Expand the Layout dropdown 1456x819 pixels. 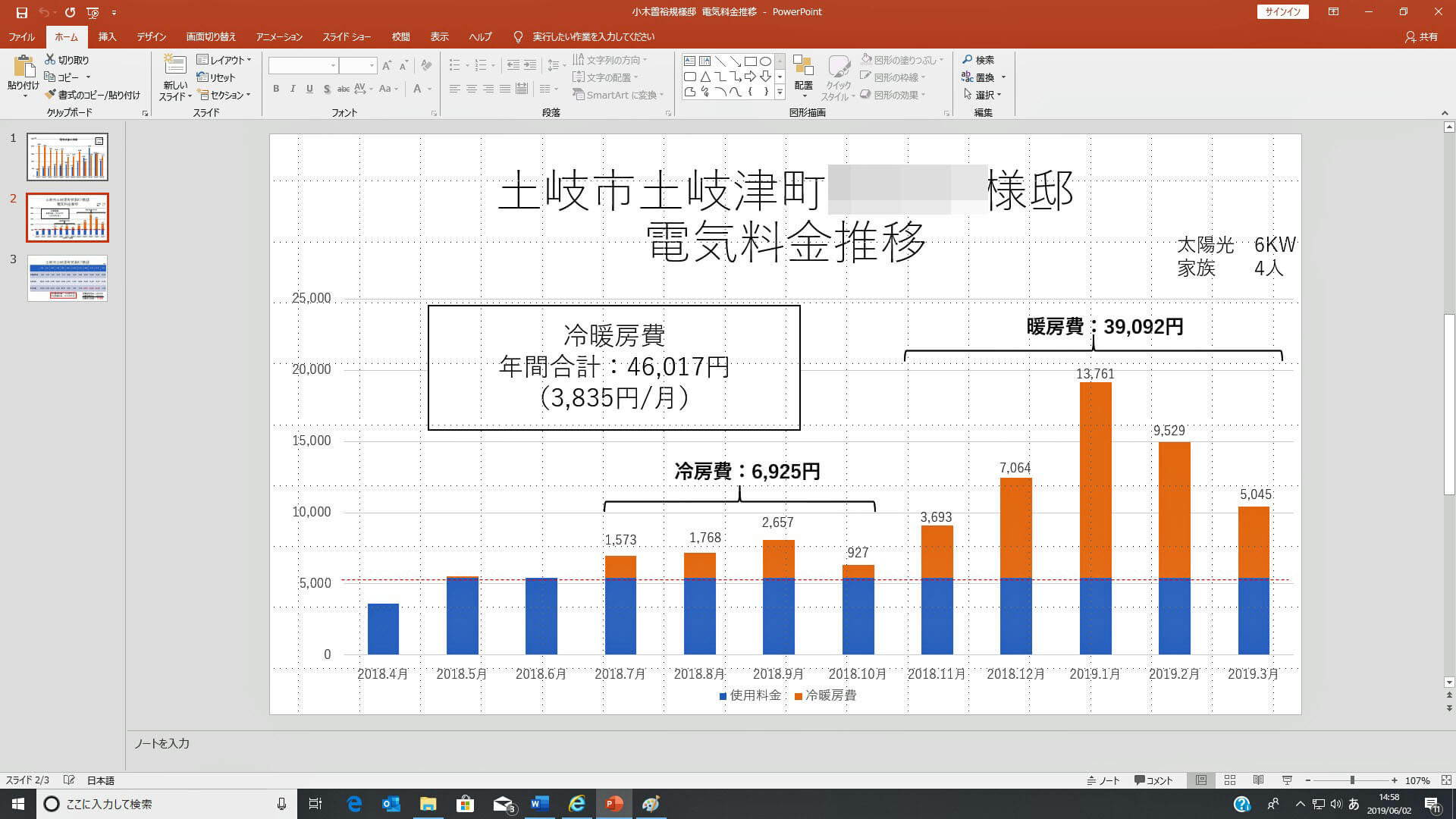tap(224, 60)
